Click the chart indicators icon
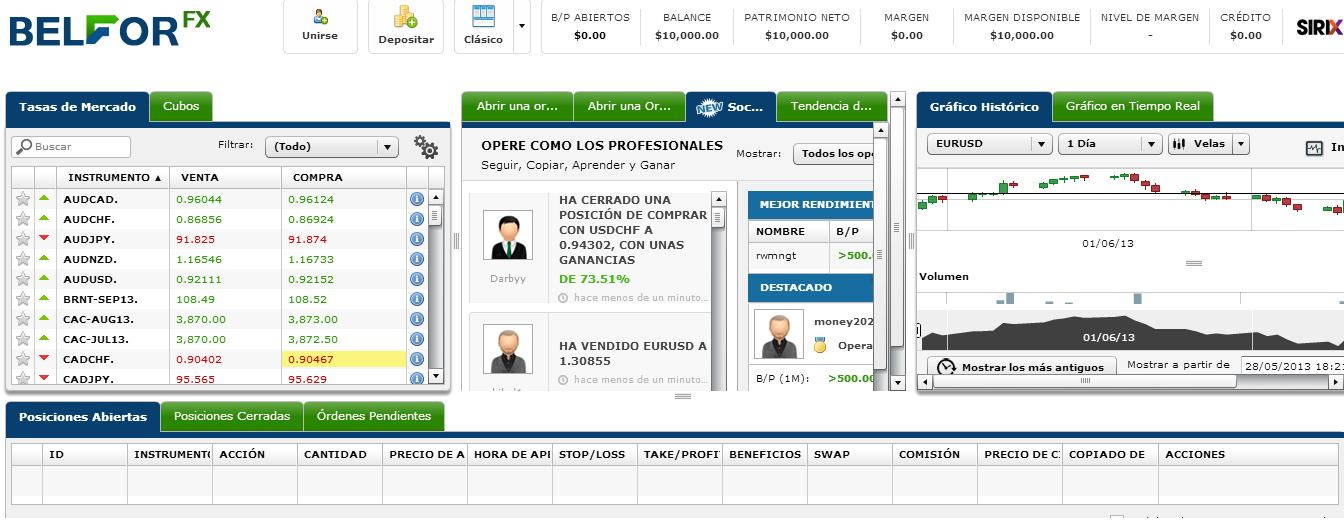The width and height of the screenshot is (1344, 526). [x=1314, y=148]
